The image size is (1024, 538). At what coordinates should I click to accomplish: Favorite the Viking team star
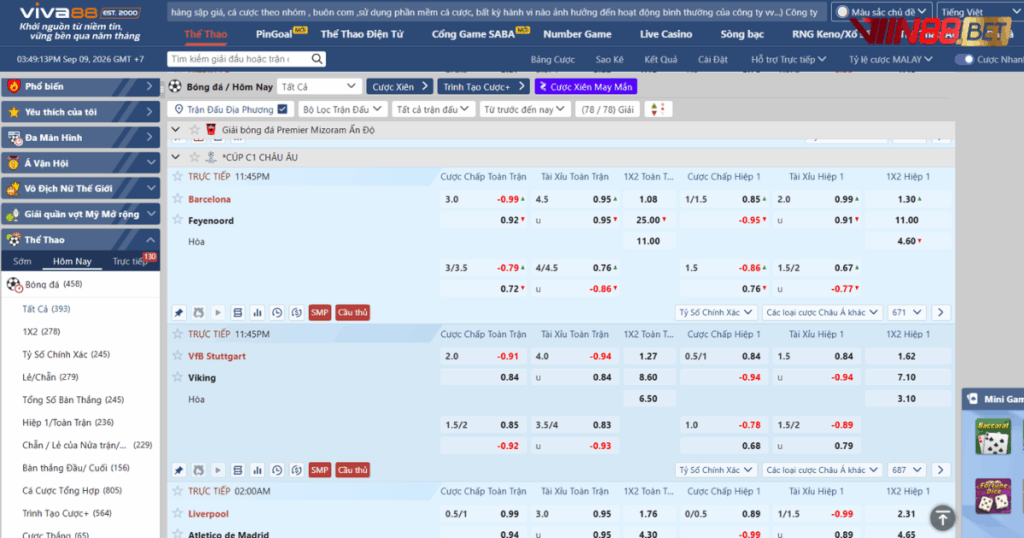(x=178, y=377)
